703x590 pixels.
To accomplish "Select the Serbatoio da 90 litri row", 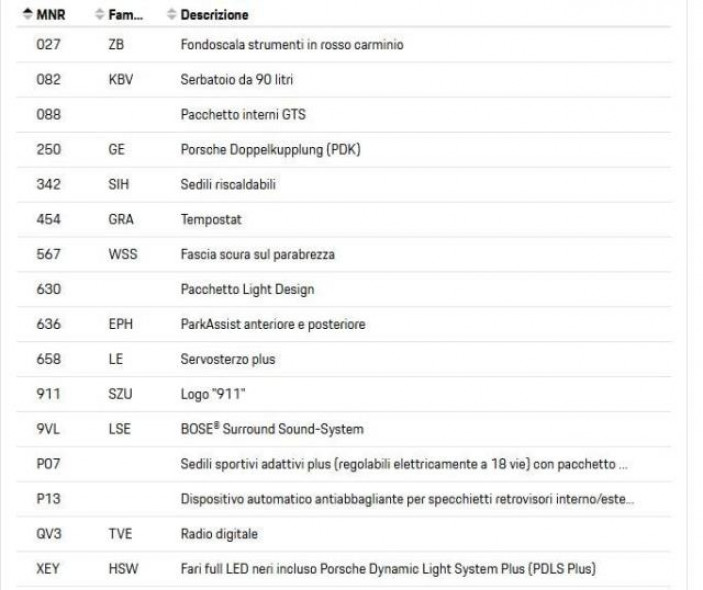I will 344,80.
